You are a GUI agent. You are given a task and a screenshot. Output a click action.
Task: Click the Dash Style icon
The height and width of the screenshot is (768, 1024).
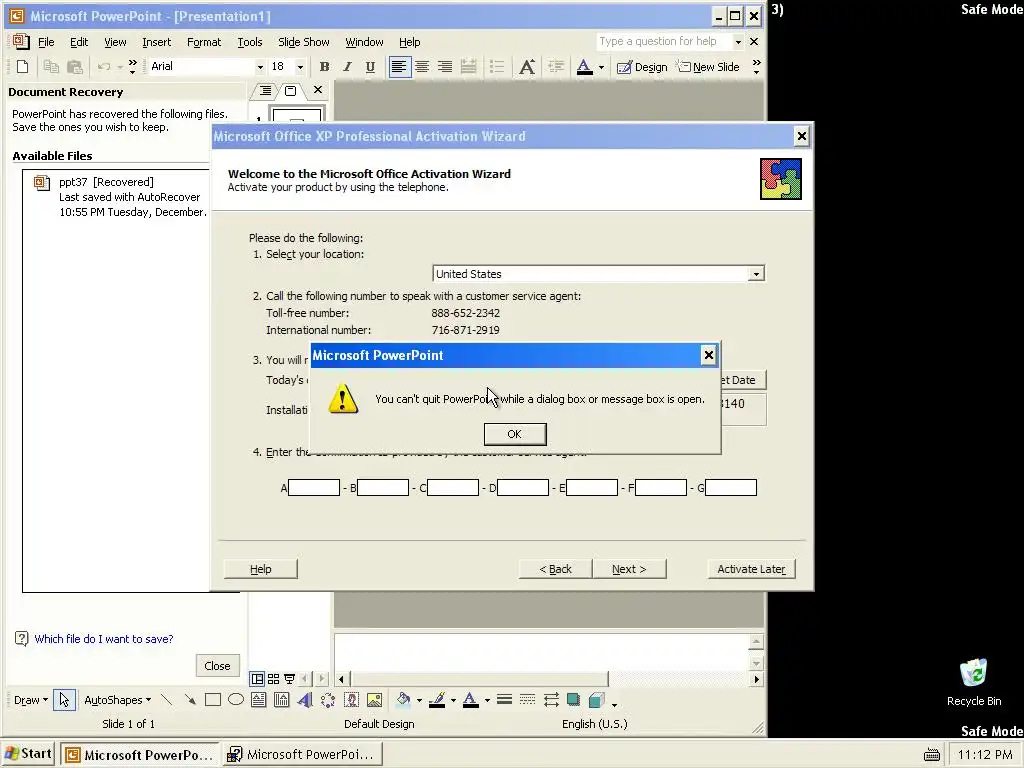tap(527, 700)
